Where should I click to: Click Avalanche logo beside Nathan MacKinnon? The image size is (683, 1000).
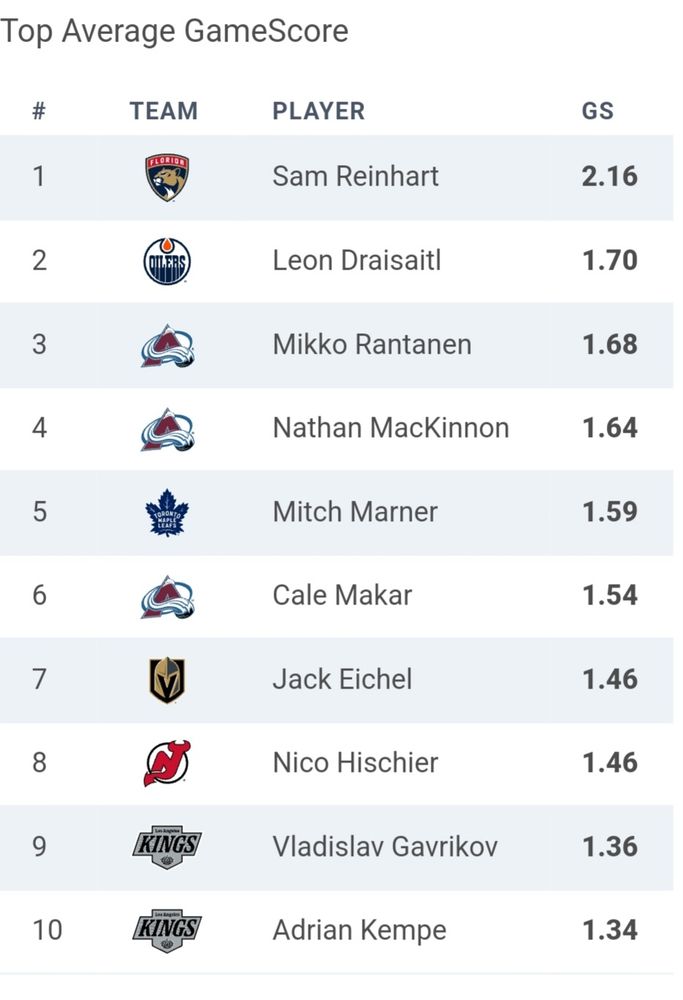point(167,429)
